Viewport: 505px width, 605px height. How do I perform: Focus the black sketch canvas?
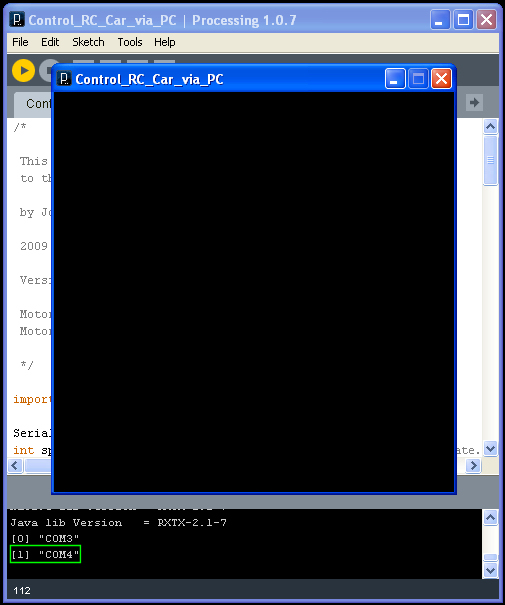pos(254,292)
